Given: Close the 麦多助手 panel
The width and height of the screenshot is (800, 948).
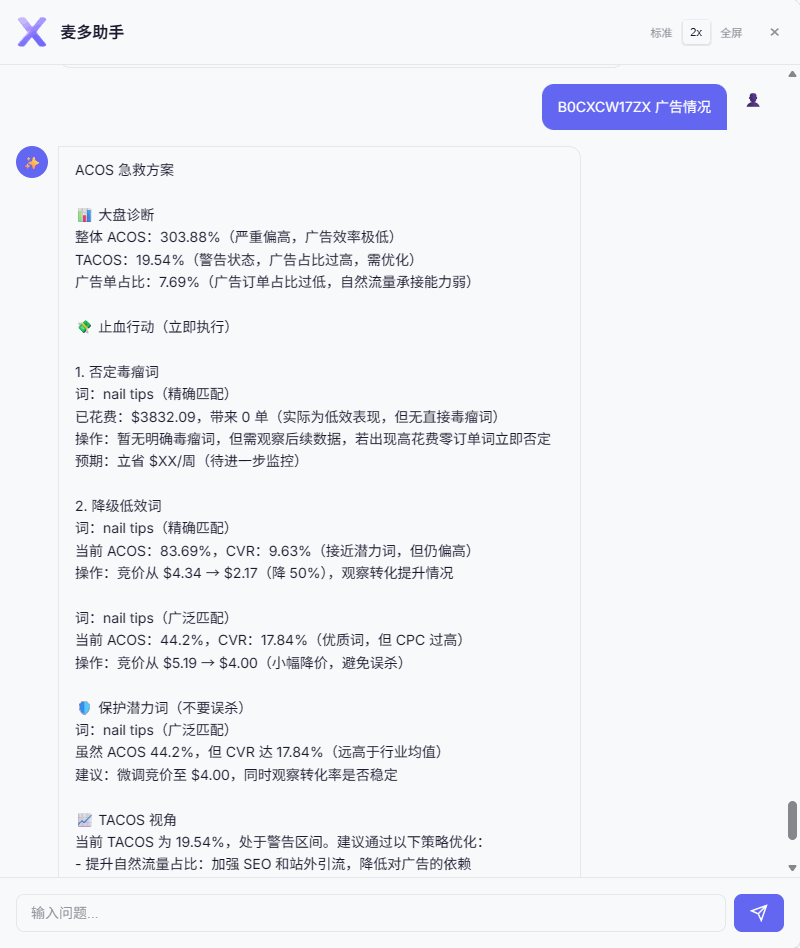Looking at the screenshot, I should 776,32.
